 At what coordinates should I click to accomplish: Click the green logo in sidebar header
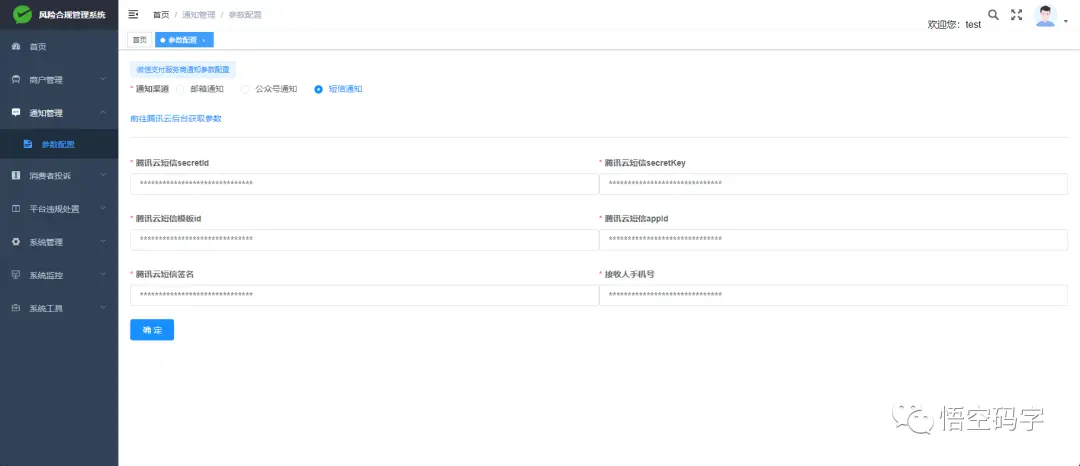coord(23,14)
